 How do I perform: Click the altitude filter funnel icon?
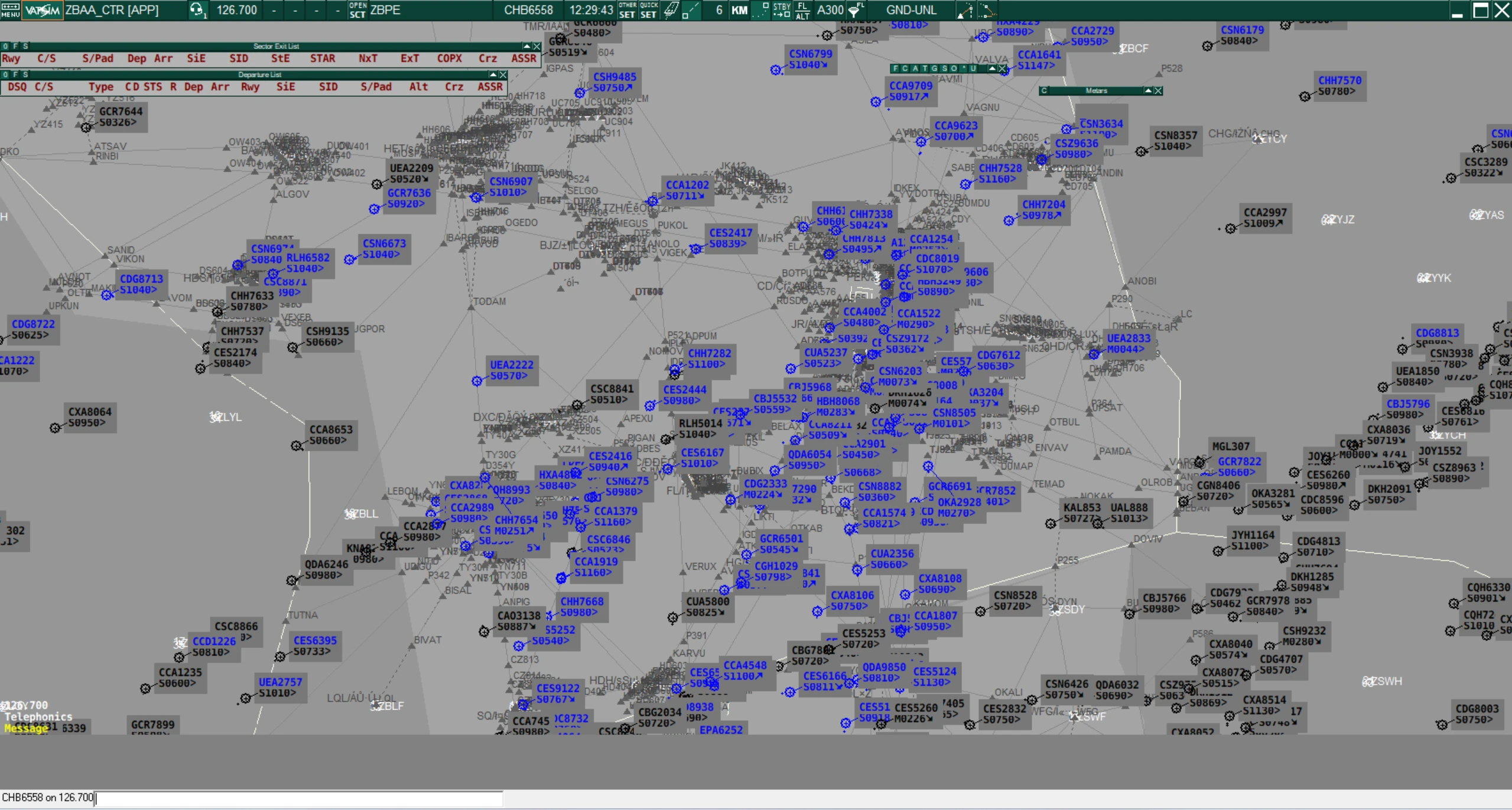click(x=856, y=10)
